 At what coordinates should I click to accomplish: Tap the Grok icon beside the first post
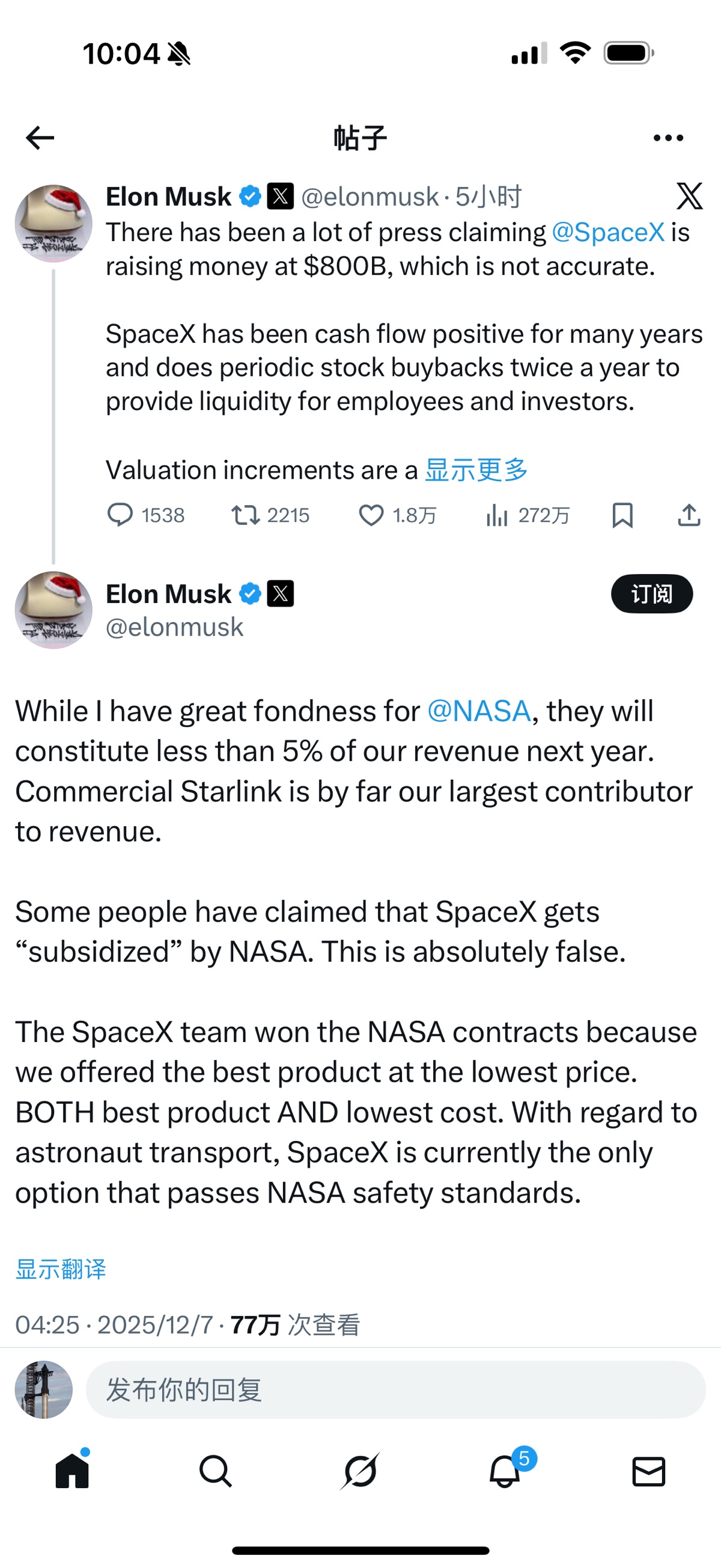(x=689, y=196)
